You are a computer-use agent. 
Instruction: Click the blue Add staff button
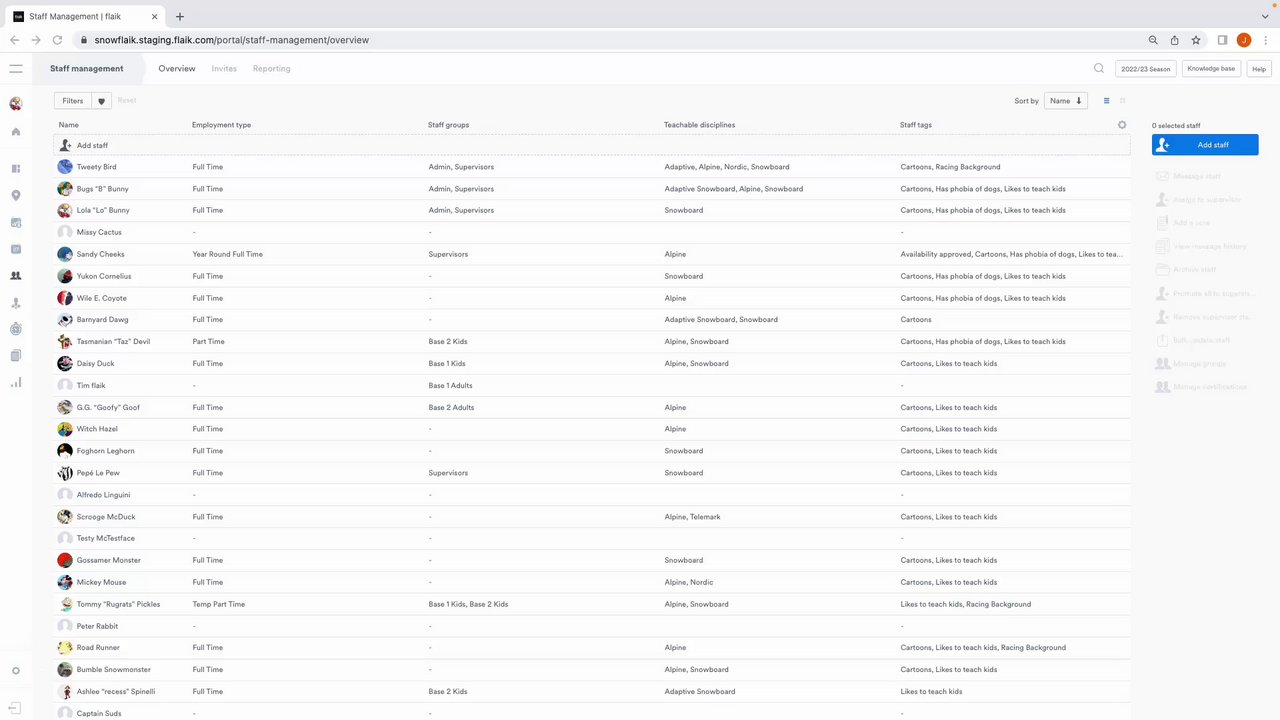tap(1205, 145)
